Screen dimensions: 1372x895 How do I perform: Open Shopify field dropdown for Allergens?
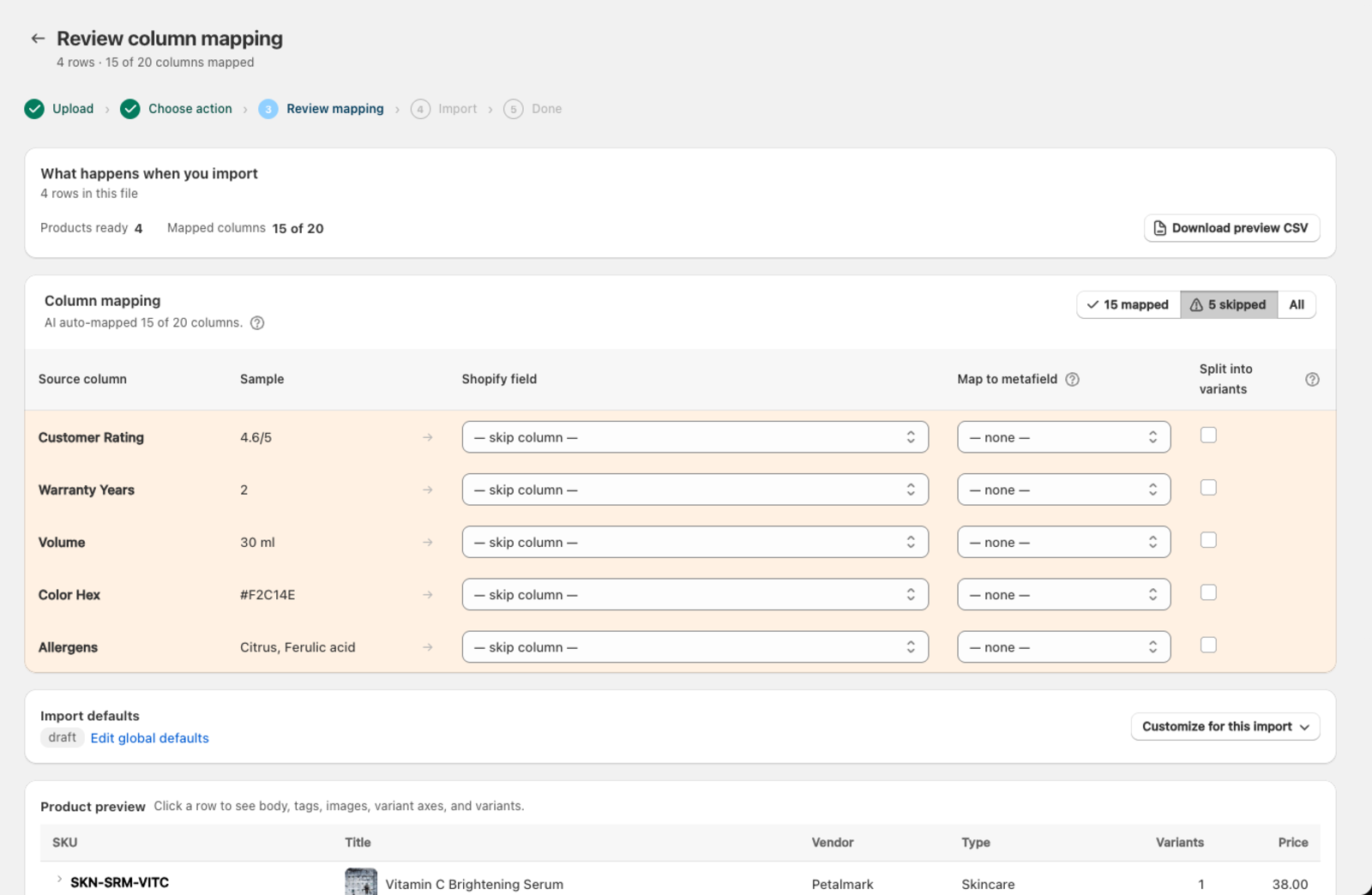695,646
